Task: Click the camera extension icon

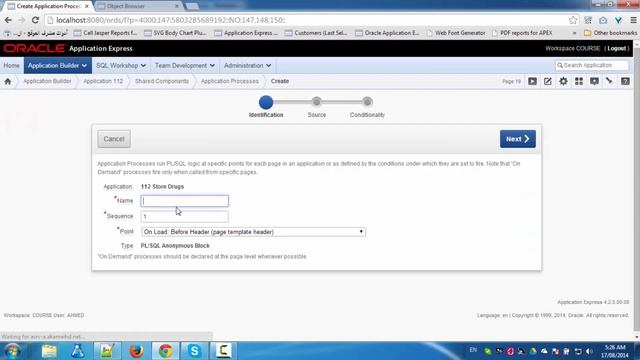Action: click(603, 20)
